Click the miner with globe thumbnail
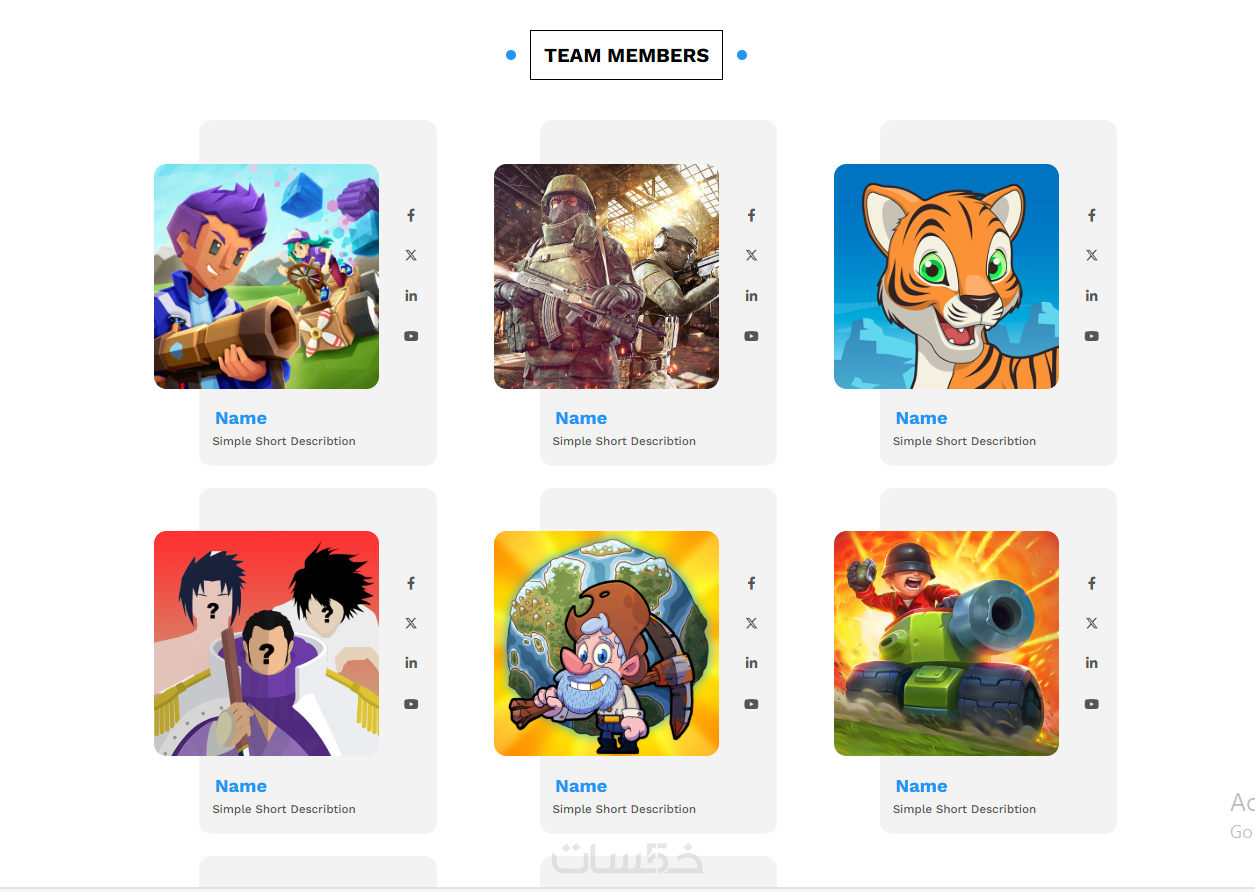1255x892 pixels. click(x=606, y=643)
